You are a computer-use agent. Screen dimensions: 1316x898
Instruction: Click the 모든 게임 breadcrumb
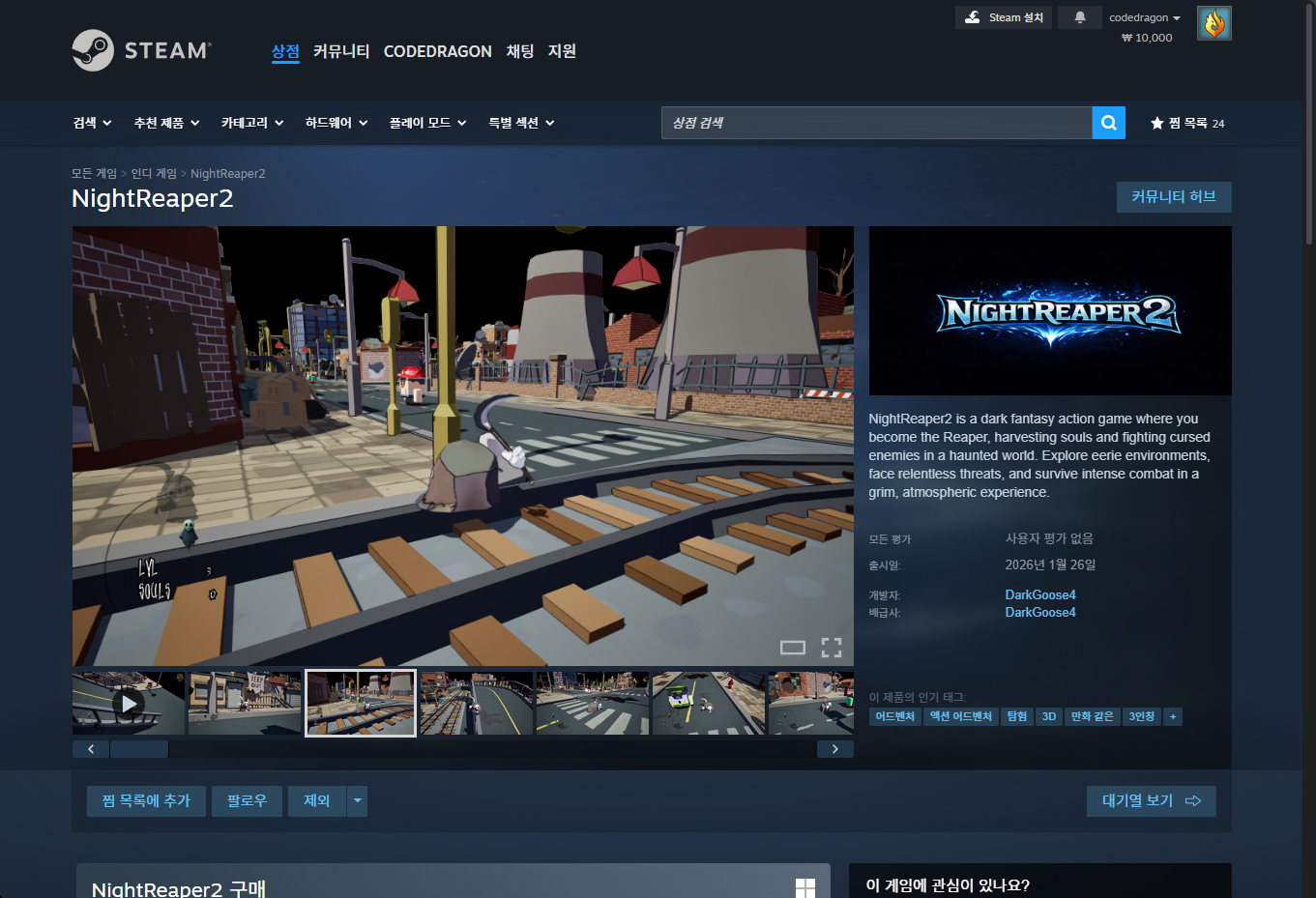coord(94,174)
